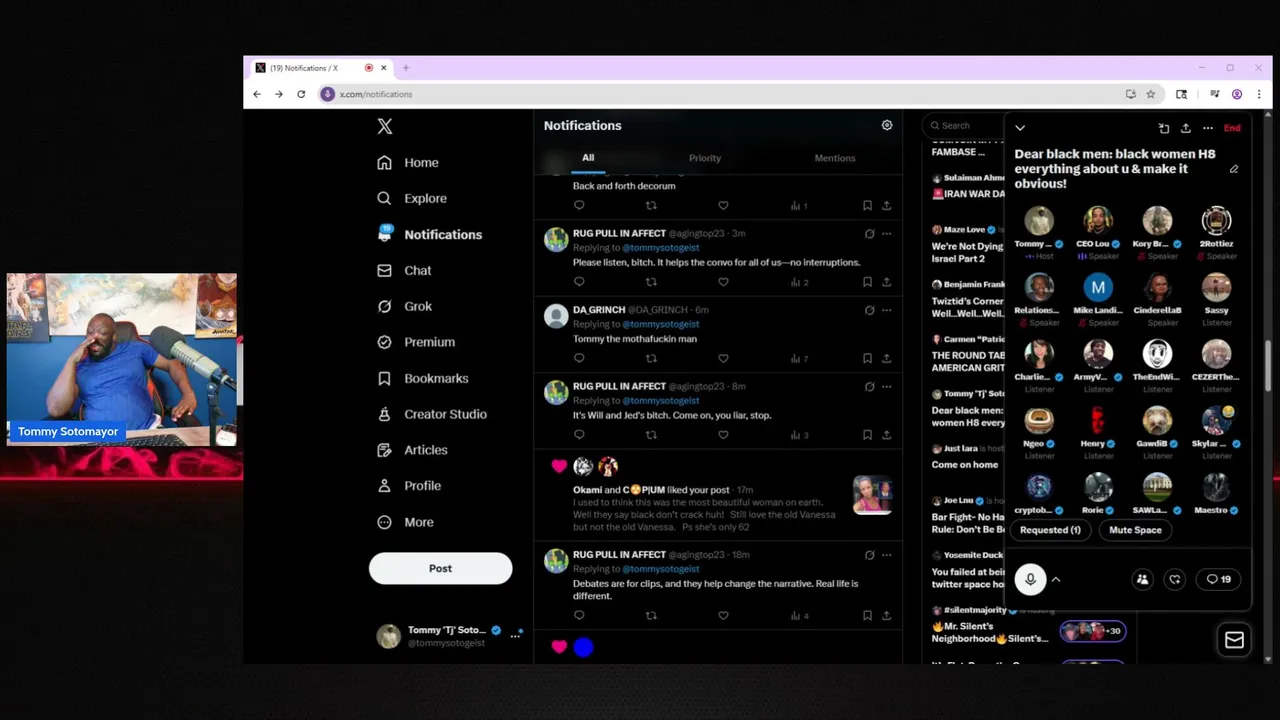Open Creator Studio in sidebar
This screenshot has height=720, width=1280.
431,414
